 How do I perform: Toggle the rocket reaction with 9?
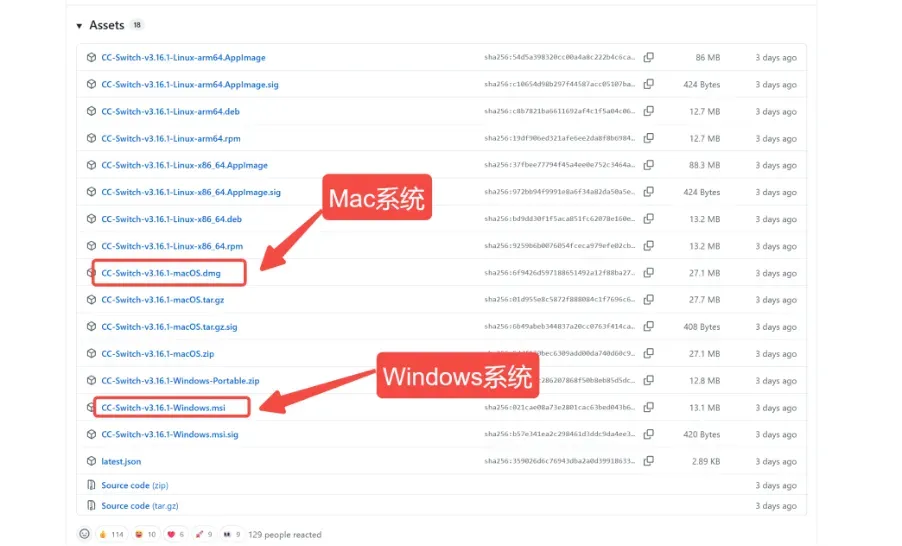pos(204,534)
